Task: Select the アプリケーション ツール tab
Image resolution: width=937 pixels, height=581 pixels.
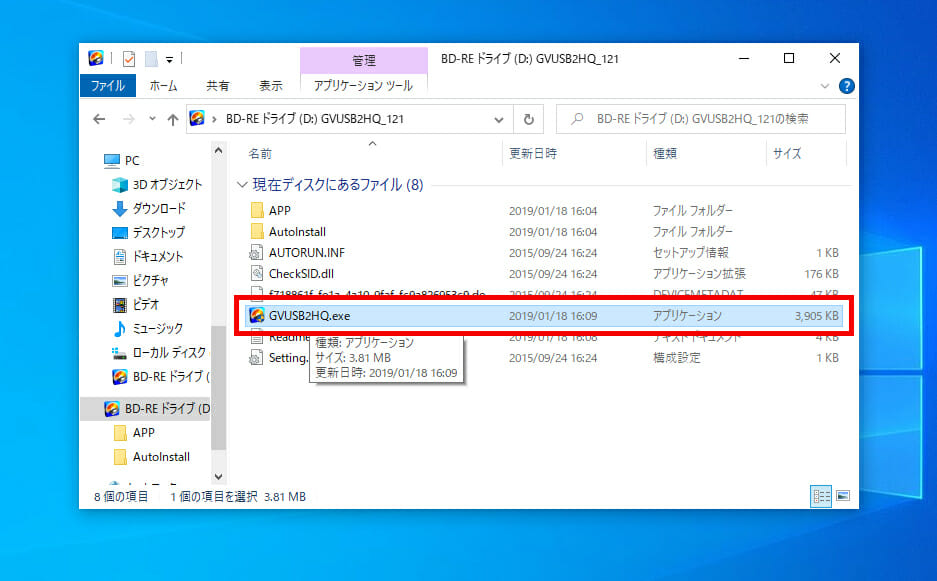Action: click(x=363, y=86)
